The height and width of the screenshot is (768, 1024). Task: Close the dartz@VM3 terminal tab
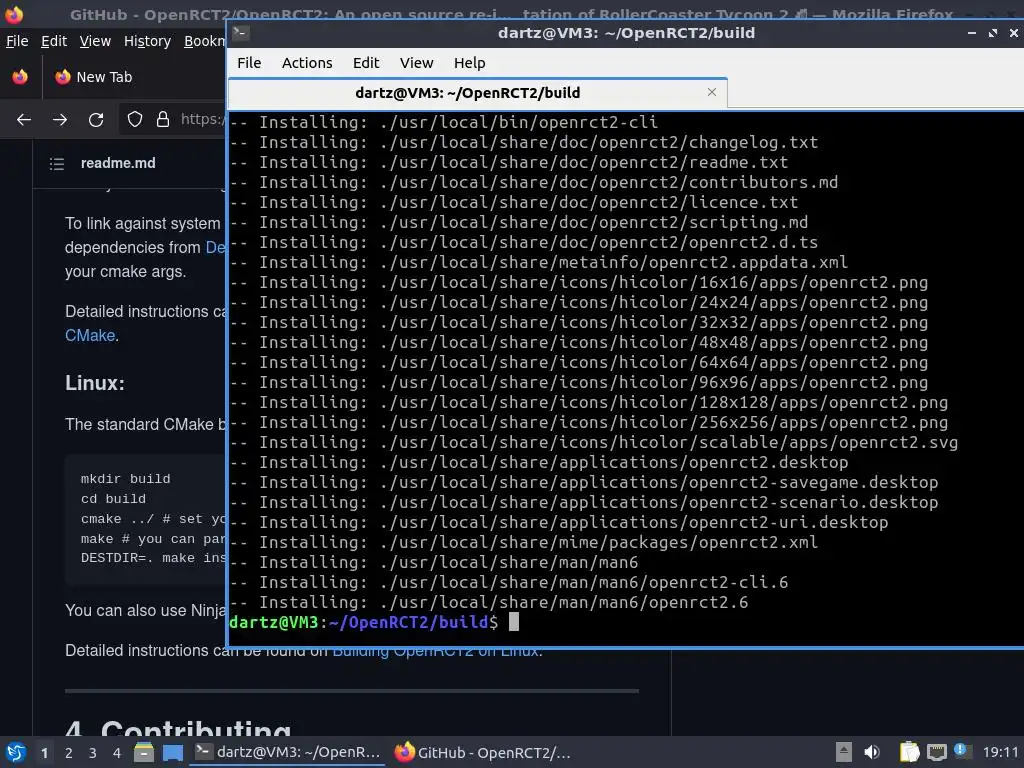712,92
